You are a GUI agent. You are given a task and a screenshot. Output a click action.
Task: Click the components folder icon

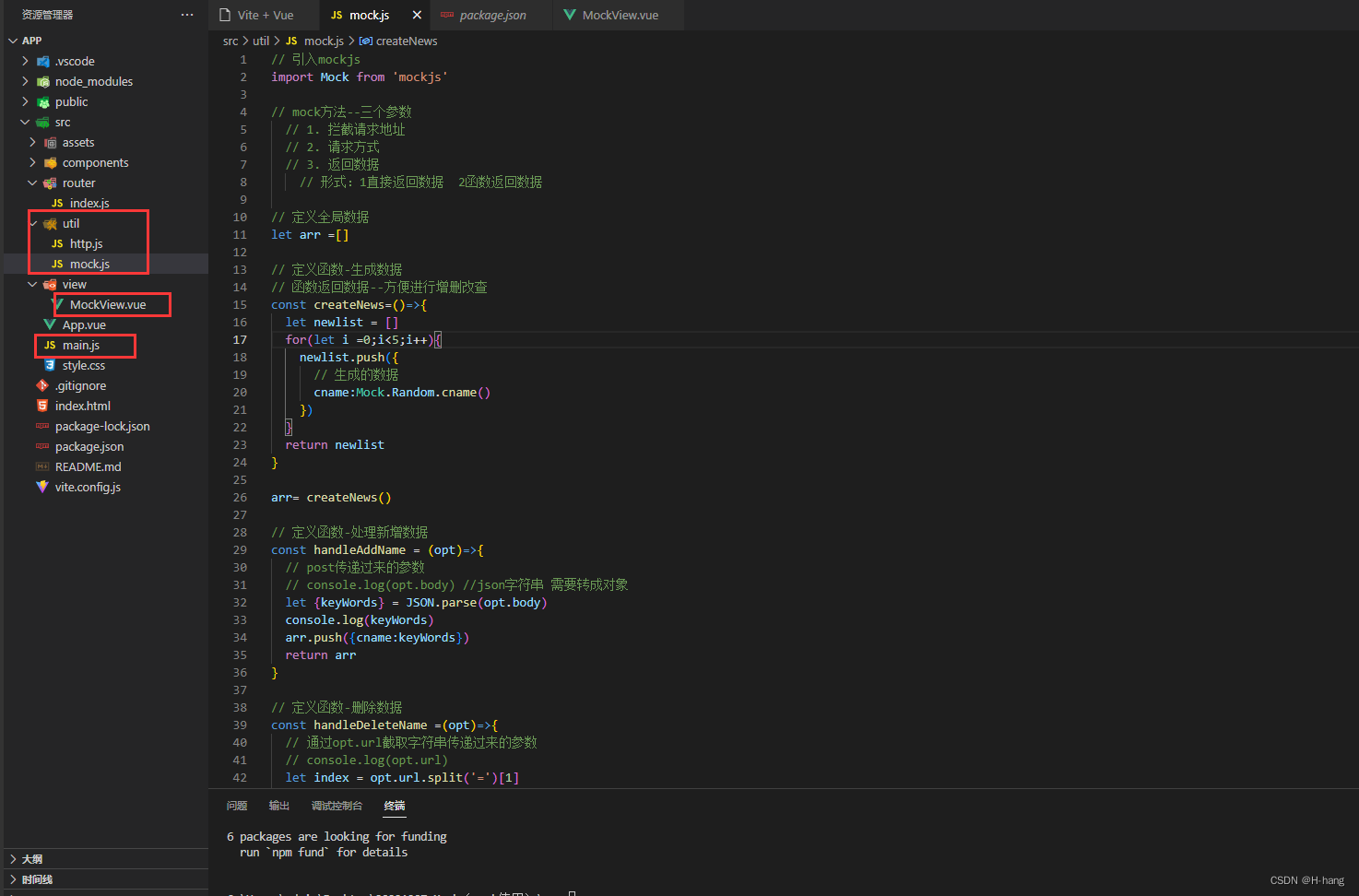click(x=50, y=162)
